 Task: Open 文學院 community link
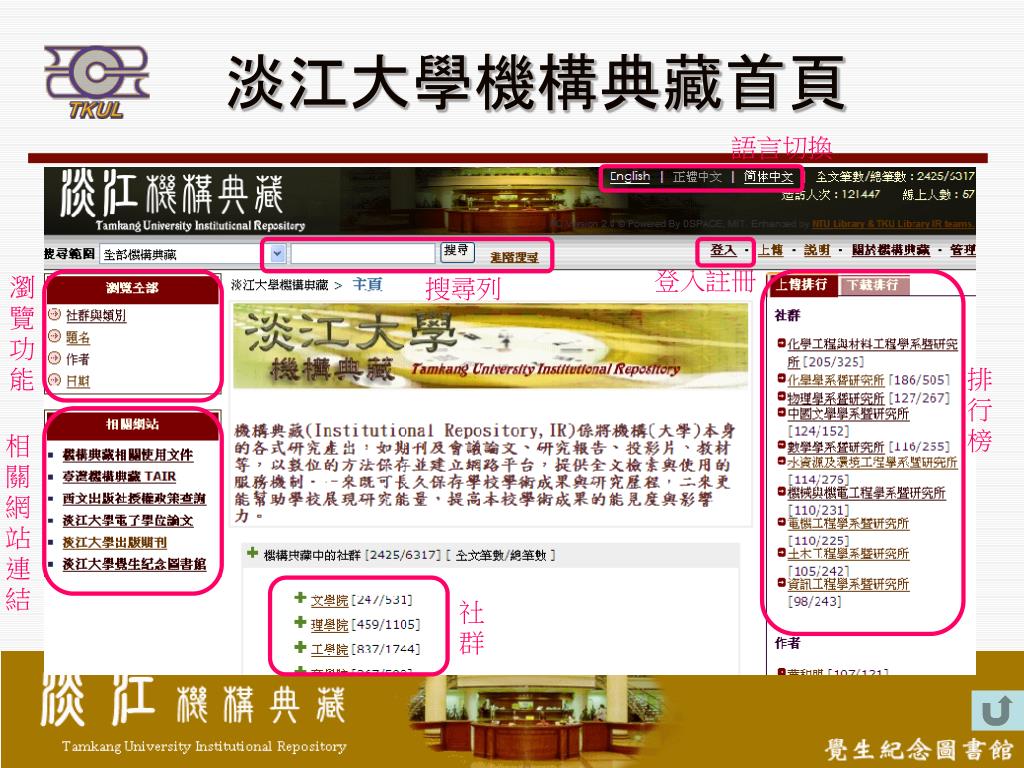329,600
